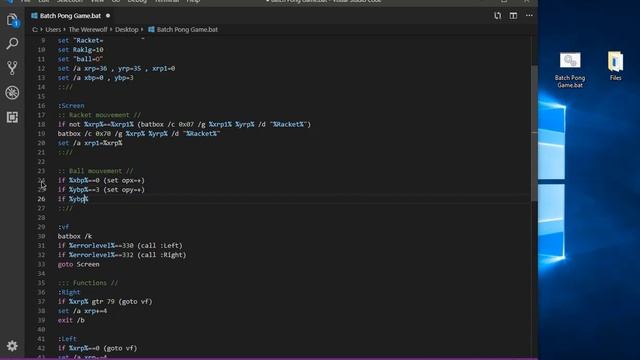The image size is (640, 360).
Task: Click the 'if not %xrp%==%xrp1%' batbox line
Action: point(184,124)
